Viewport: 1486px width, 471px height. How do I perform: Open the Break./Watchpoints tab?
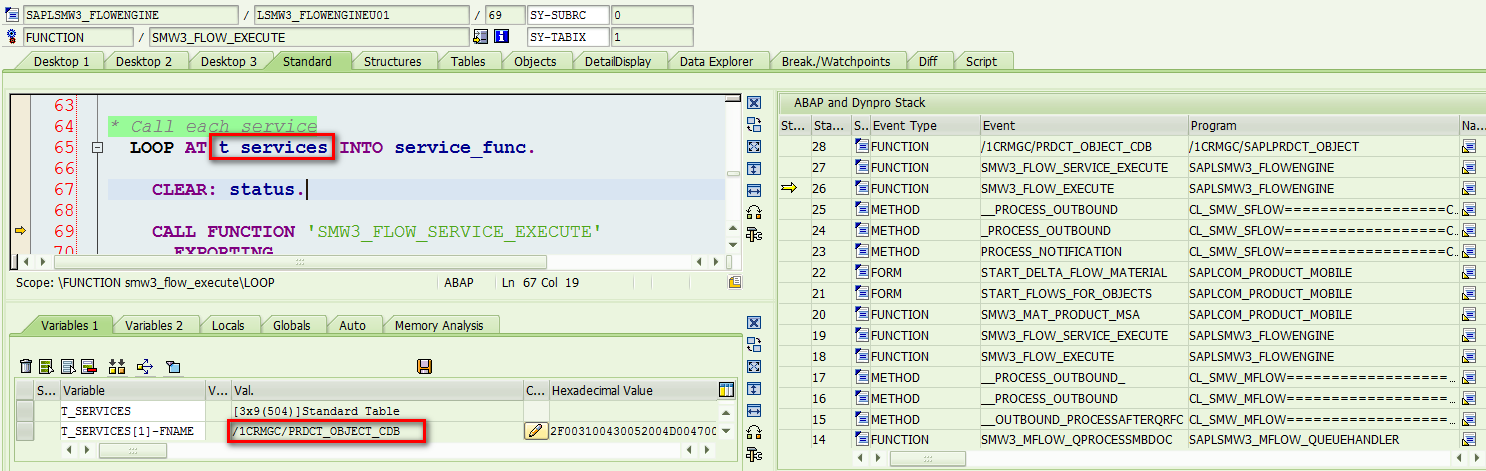coord(836,61)
